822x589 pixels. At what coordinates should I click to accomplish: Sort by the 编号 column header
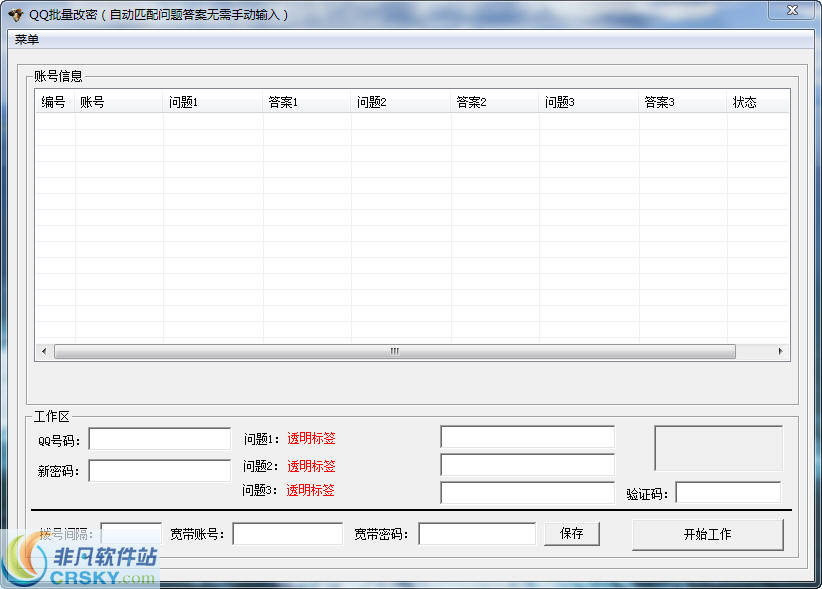[55, 102]
